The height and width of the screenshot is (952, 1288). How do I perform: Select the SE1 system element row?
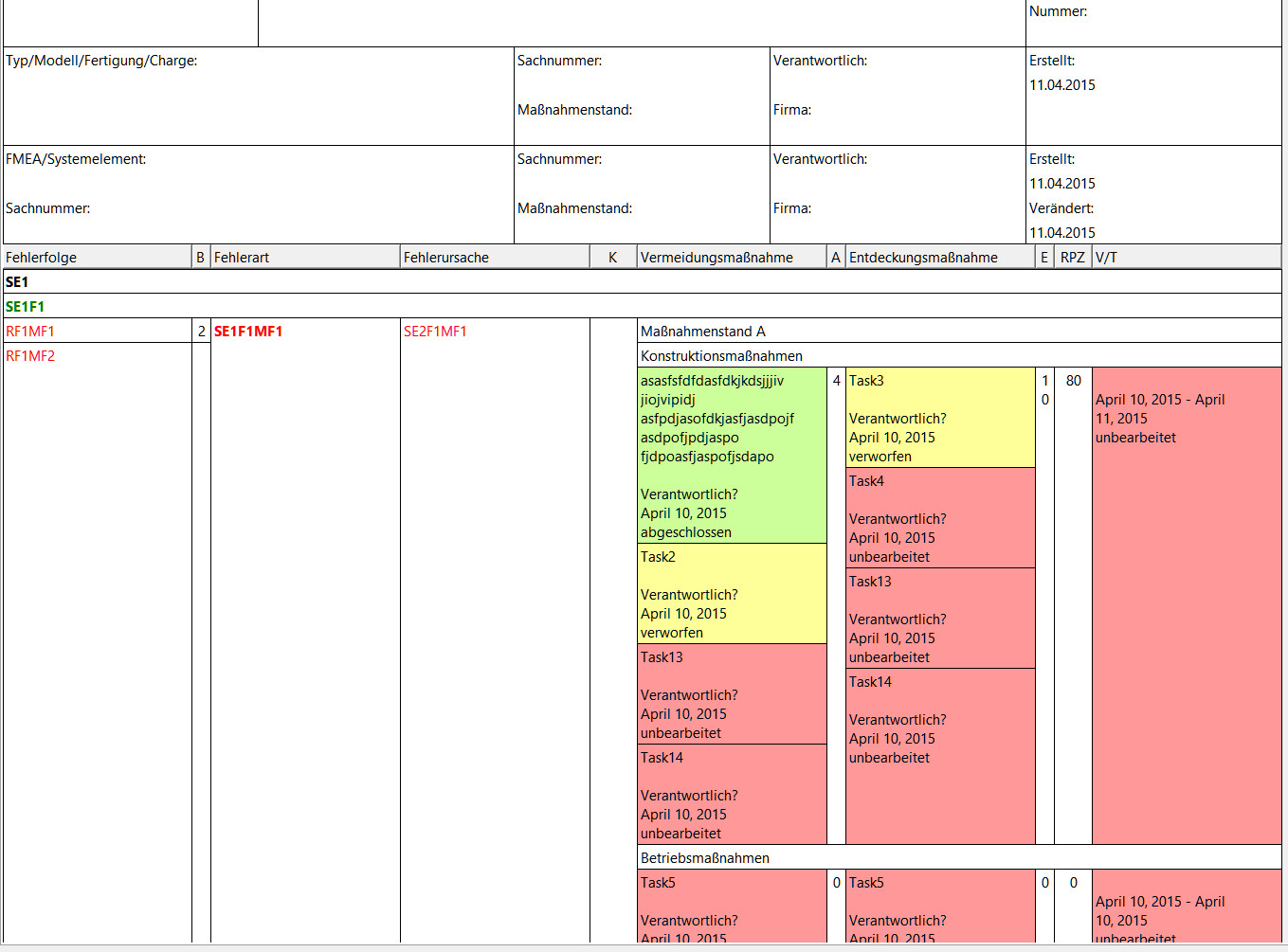coord(642,282)
